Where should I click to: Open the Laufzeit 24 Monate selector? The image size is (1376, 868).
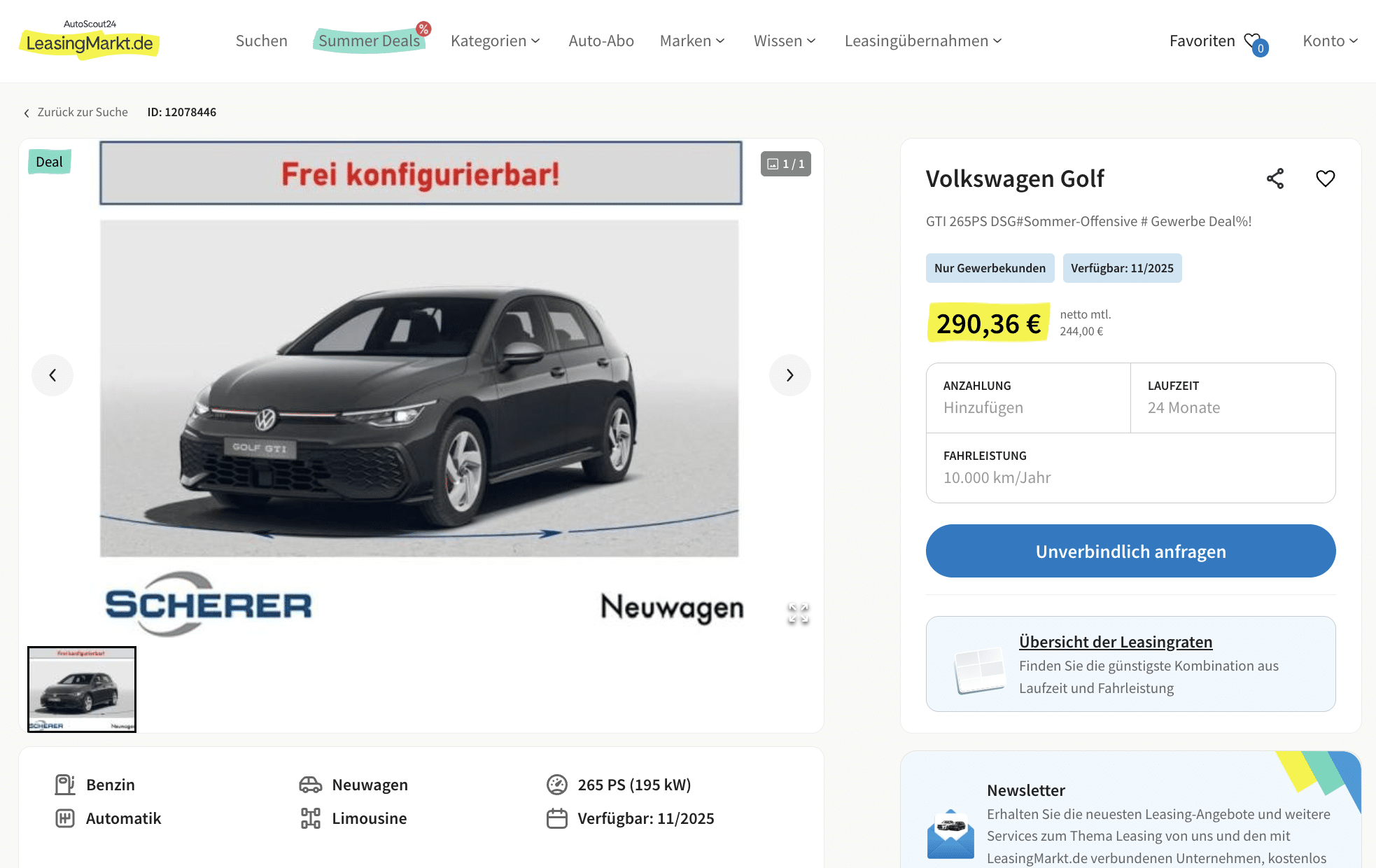(x=1233, y=398)
